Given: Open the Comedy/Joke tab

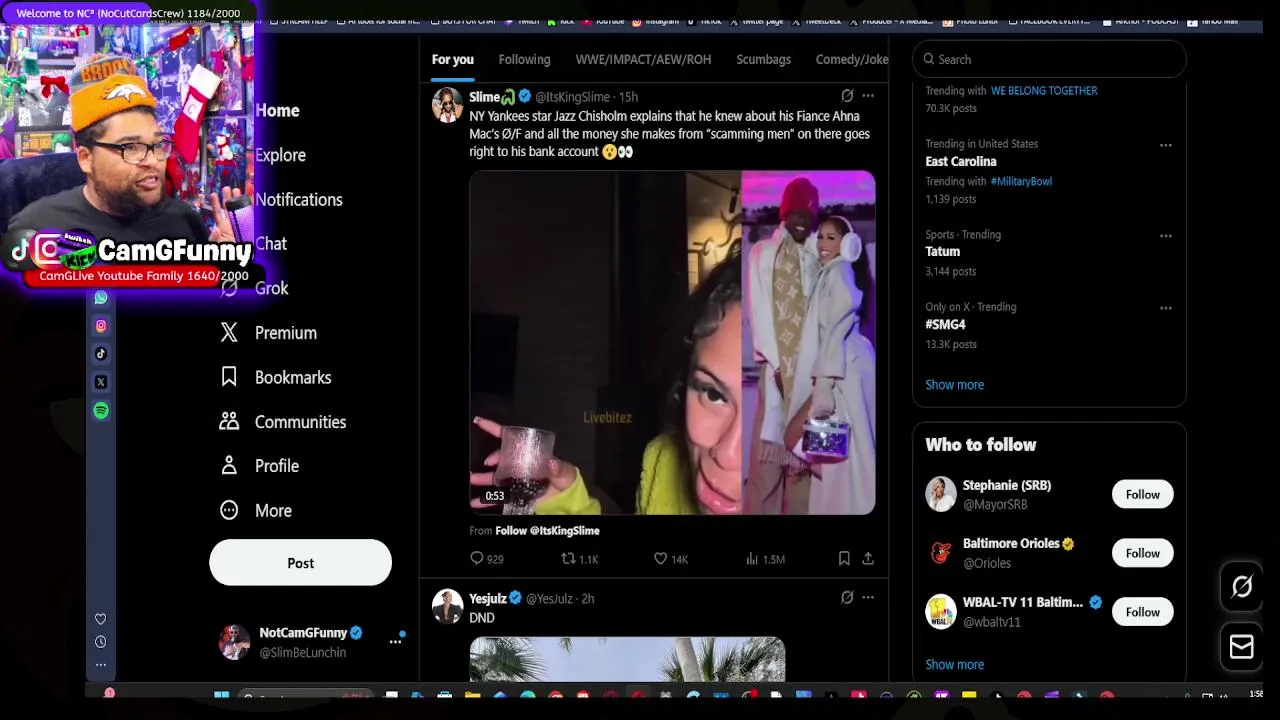Looking at the screenshot, I should pyautogui.click(x=852, y=59).
